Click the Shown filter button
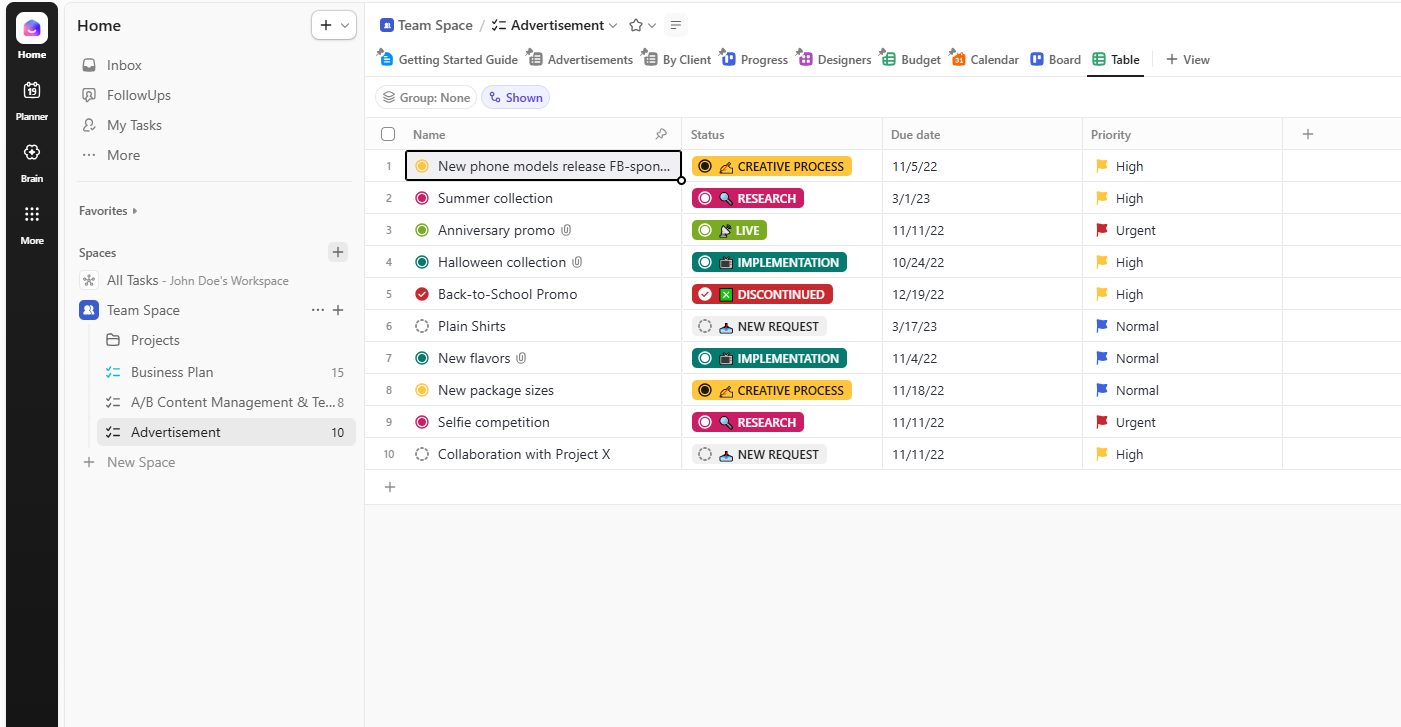Viewport: 1401px width, 727px height. tap(515, 97)
